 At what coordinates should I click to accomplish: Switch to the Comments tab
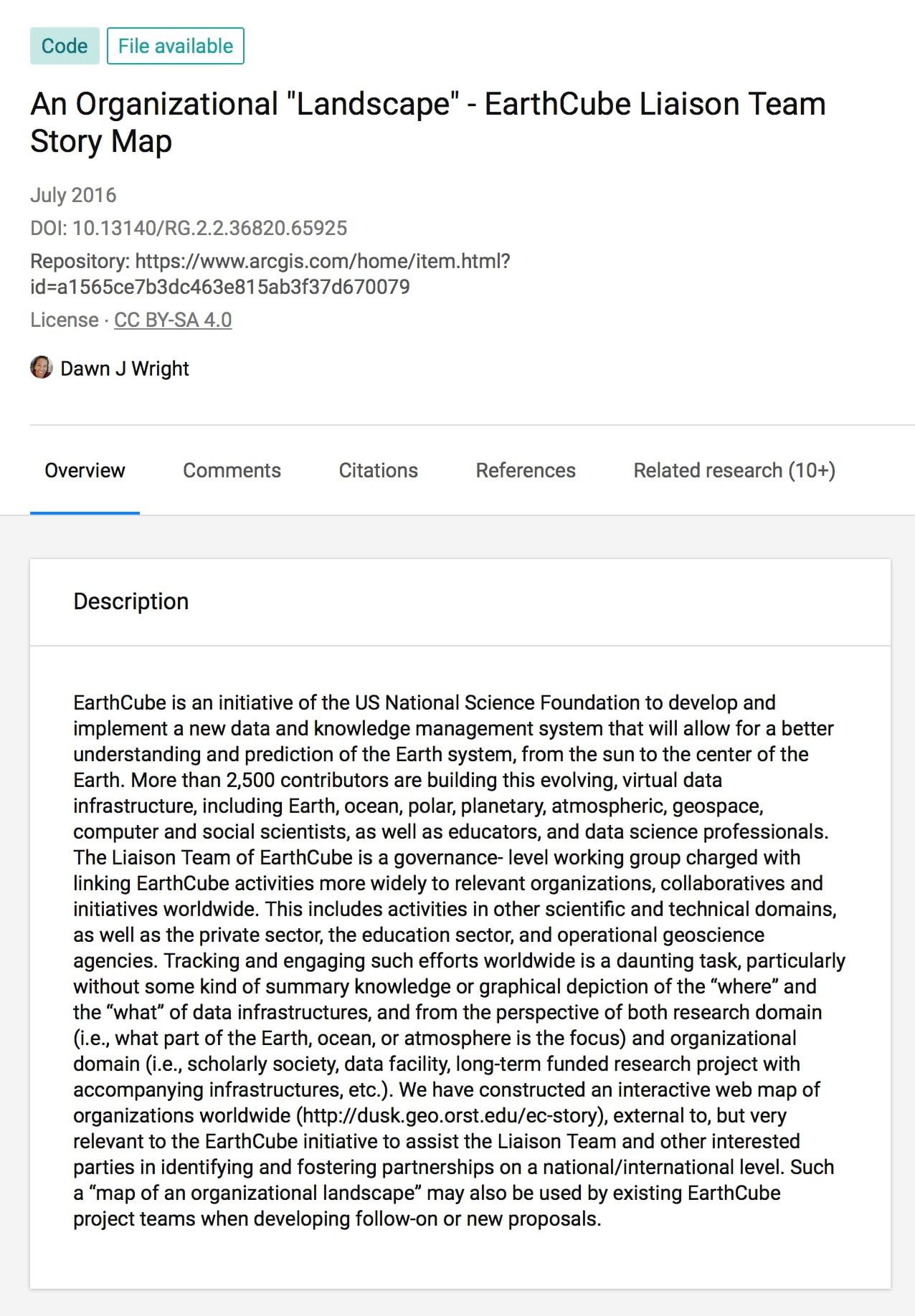231,470
